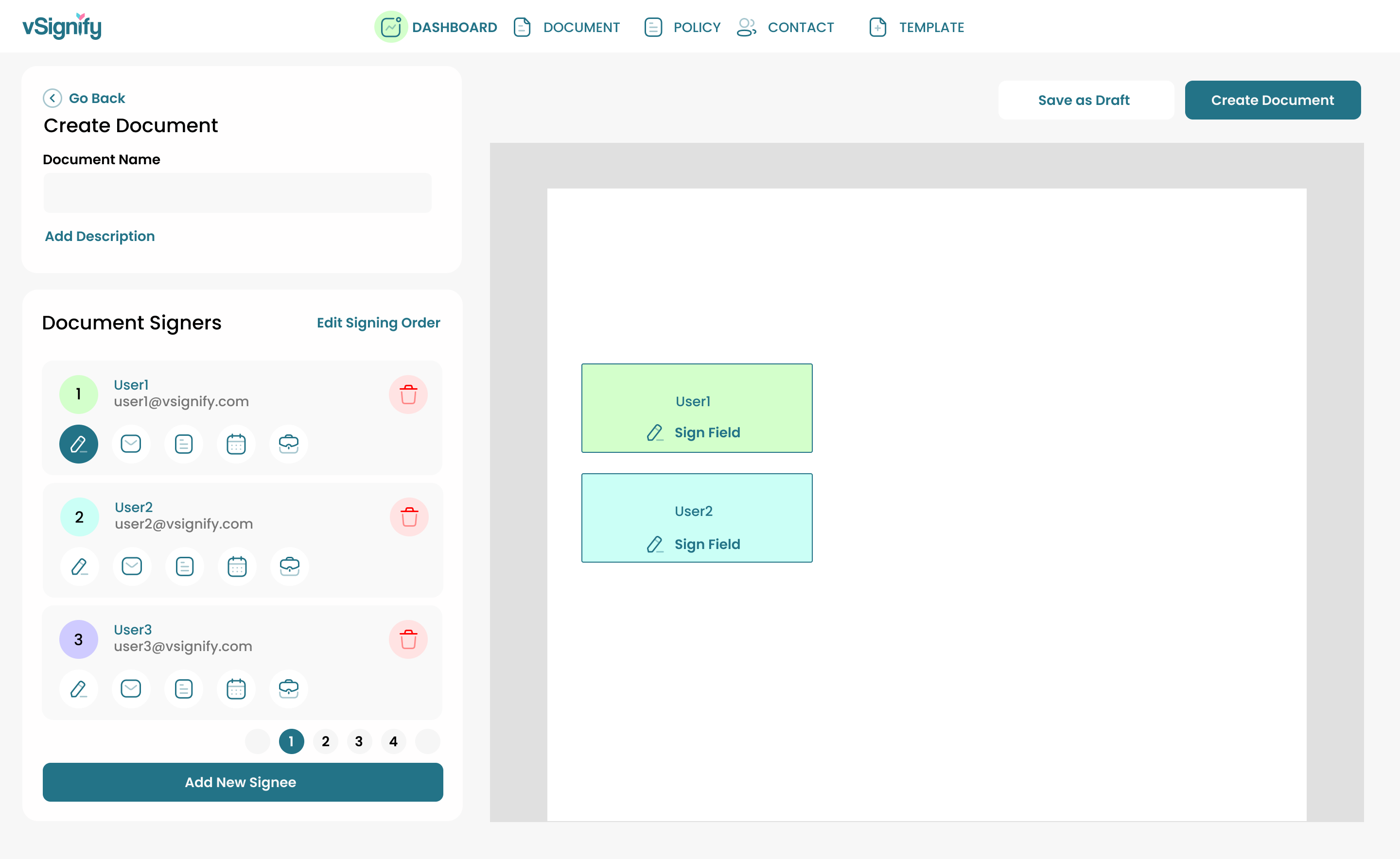This screenshot has width=1400, height=859.
Task: Open Edit Signing Order
Action: (x=378, y=323)
